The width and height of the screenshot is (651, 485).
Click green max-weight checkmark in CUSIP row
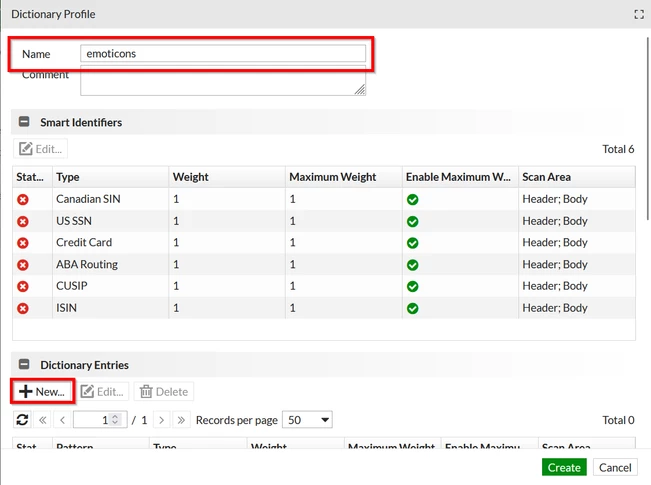[x=412, y=287]
